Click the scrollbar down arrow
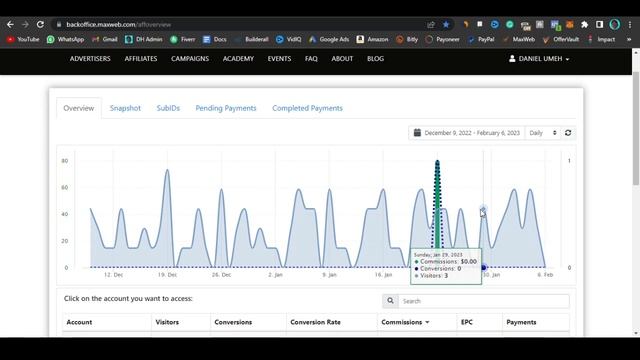This screenshot has height=360, width=640. 636,333
